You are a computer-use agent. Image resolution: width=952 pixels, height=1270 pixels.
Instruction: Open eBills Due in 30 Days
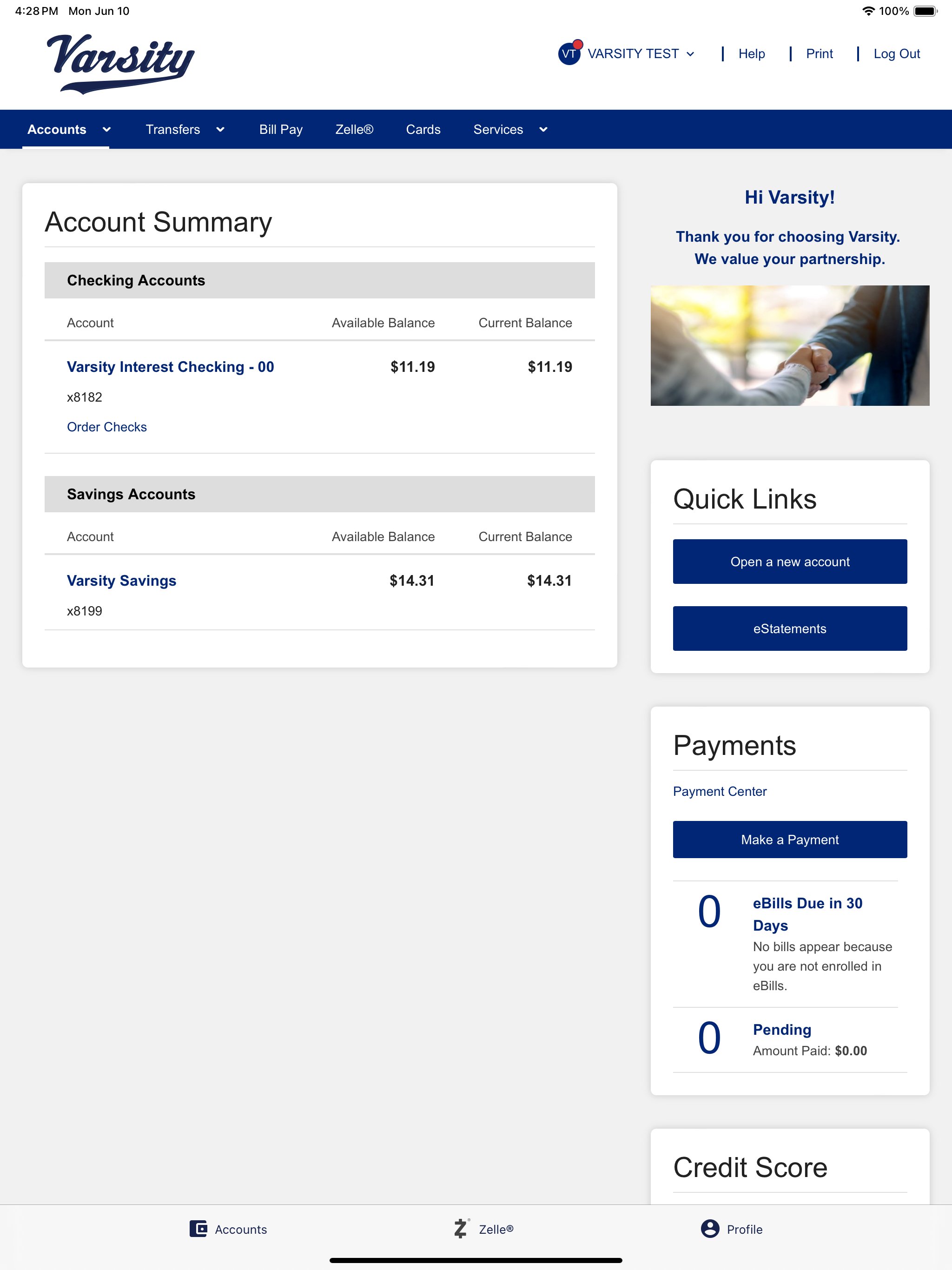(x=807, y=914)
